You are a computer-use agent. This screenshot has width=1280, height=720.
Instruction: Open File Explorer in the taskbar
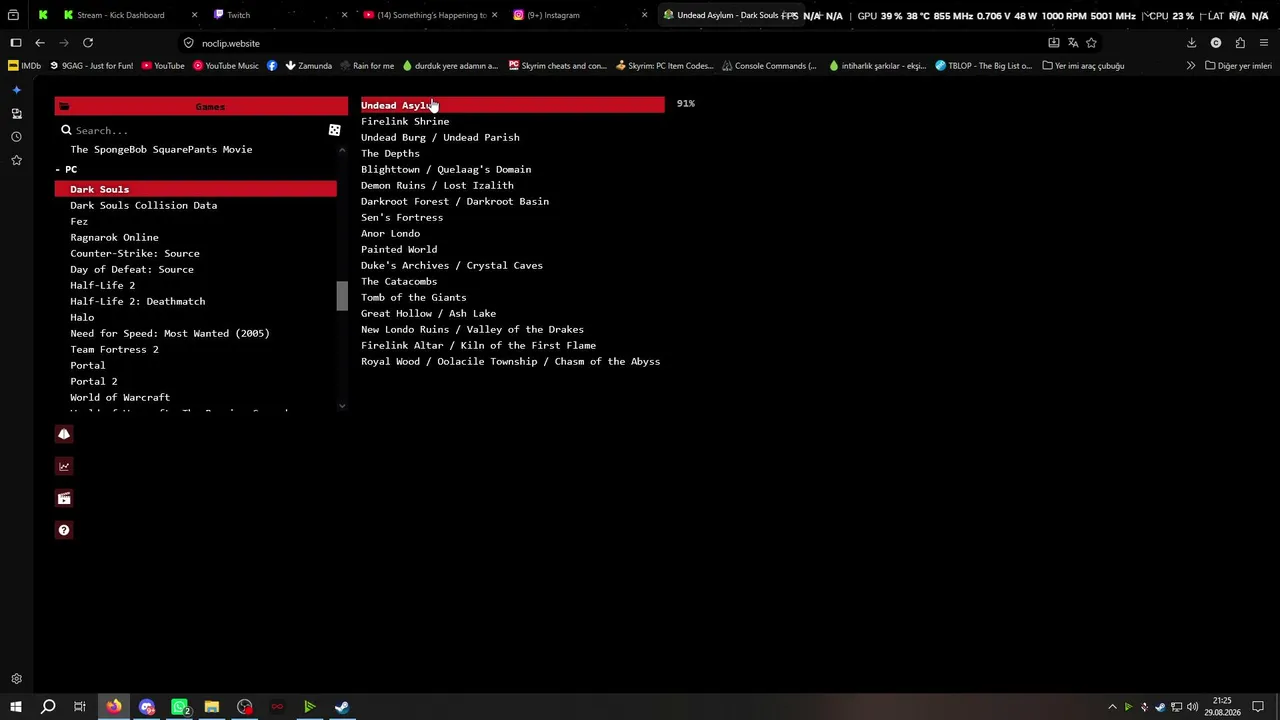212,707
